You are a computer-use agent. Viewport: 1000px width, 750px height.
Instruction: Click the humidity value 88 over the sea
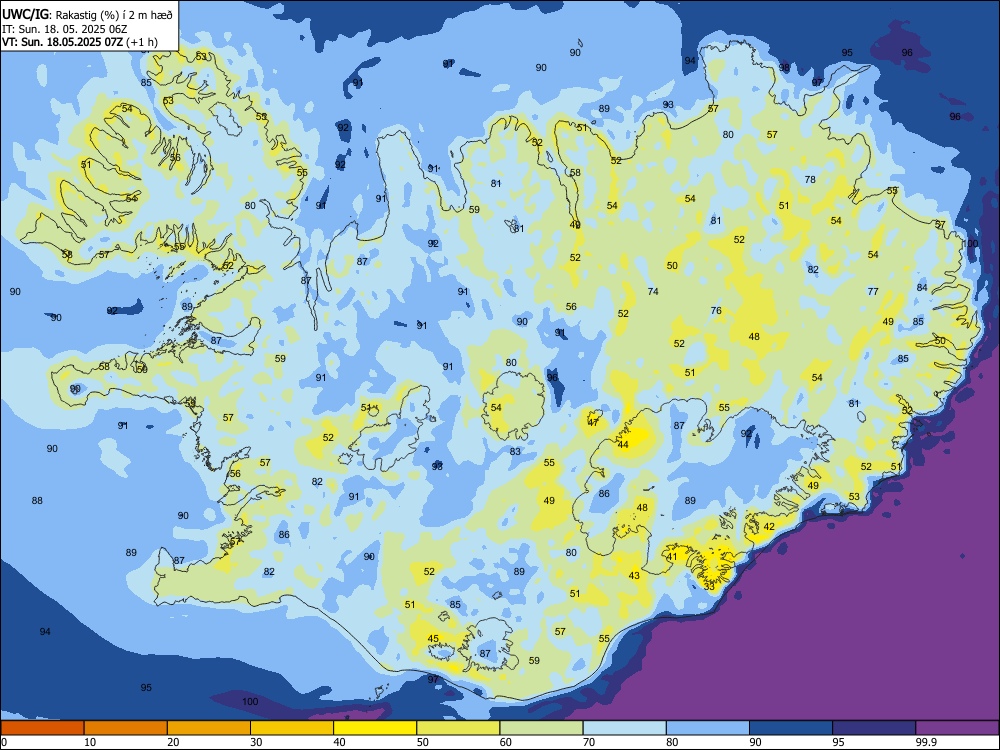point(37,501)
